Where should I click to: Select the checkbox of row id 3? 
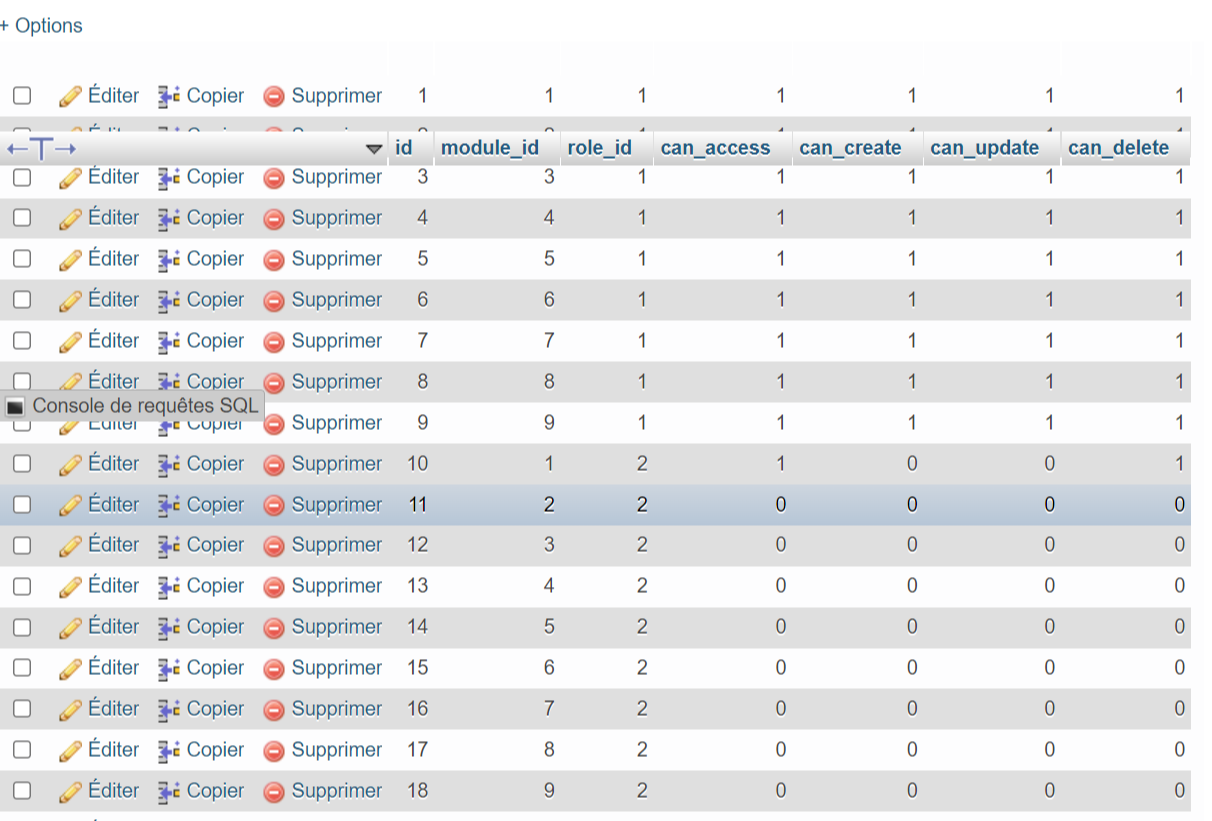(22, 177)
